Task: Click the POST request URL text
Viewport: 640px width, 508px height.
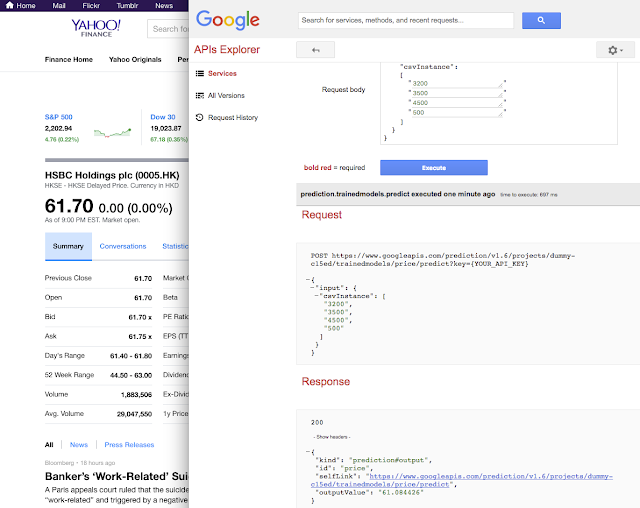Action: coord(442,260)
